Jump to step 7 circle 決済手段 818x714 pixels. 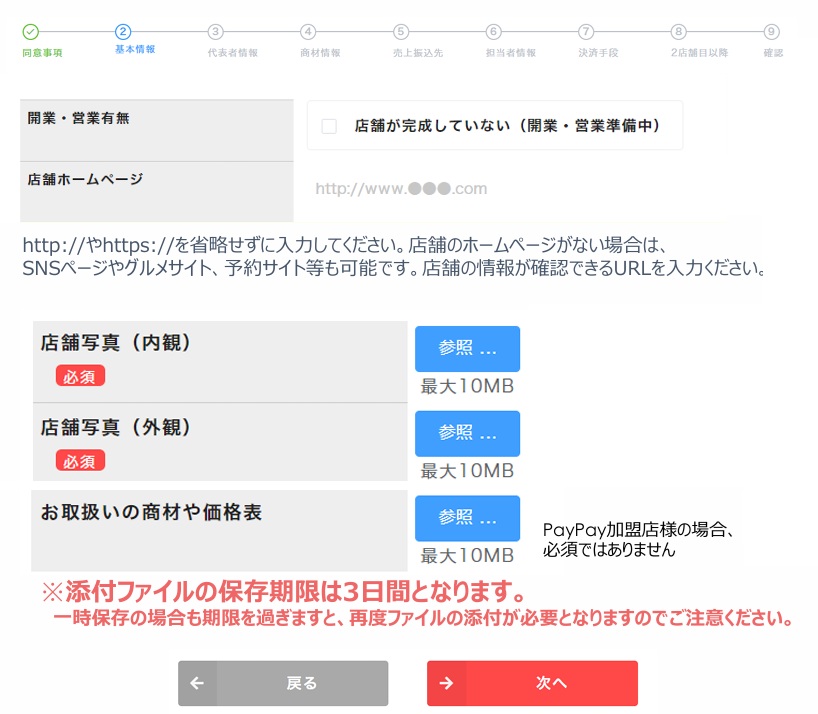coord(586,32)
